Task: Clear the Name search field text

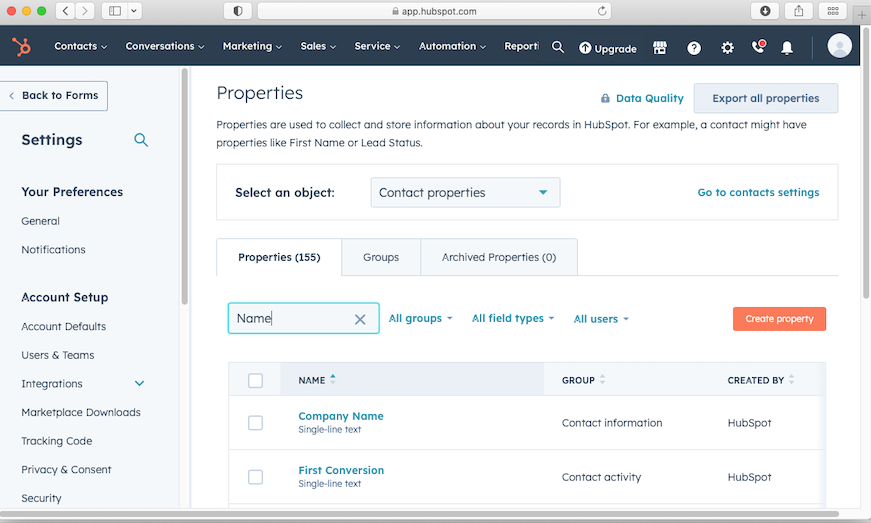Action: (360, 319)
